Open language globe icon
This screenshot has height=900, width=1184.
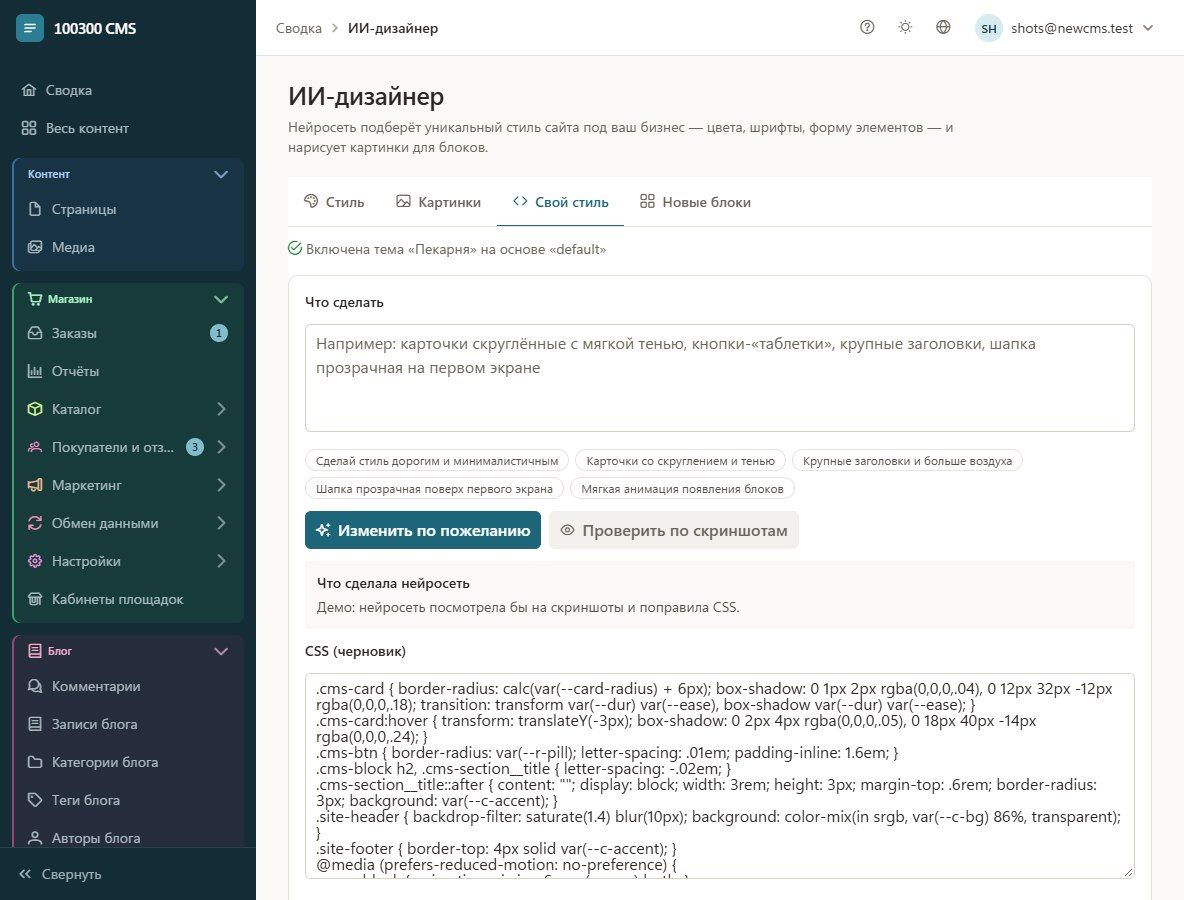pyautogui.click(x=943, y=27)
